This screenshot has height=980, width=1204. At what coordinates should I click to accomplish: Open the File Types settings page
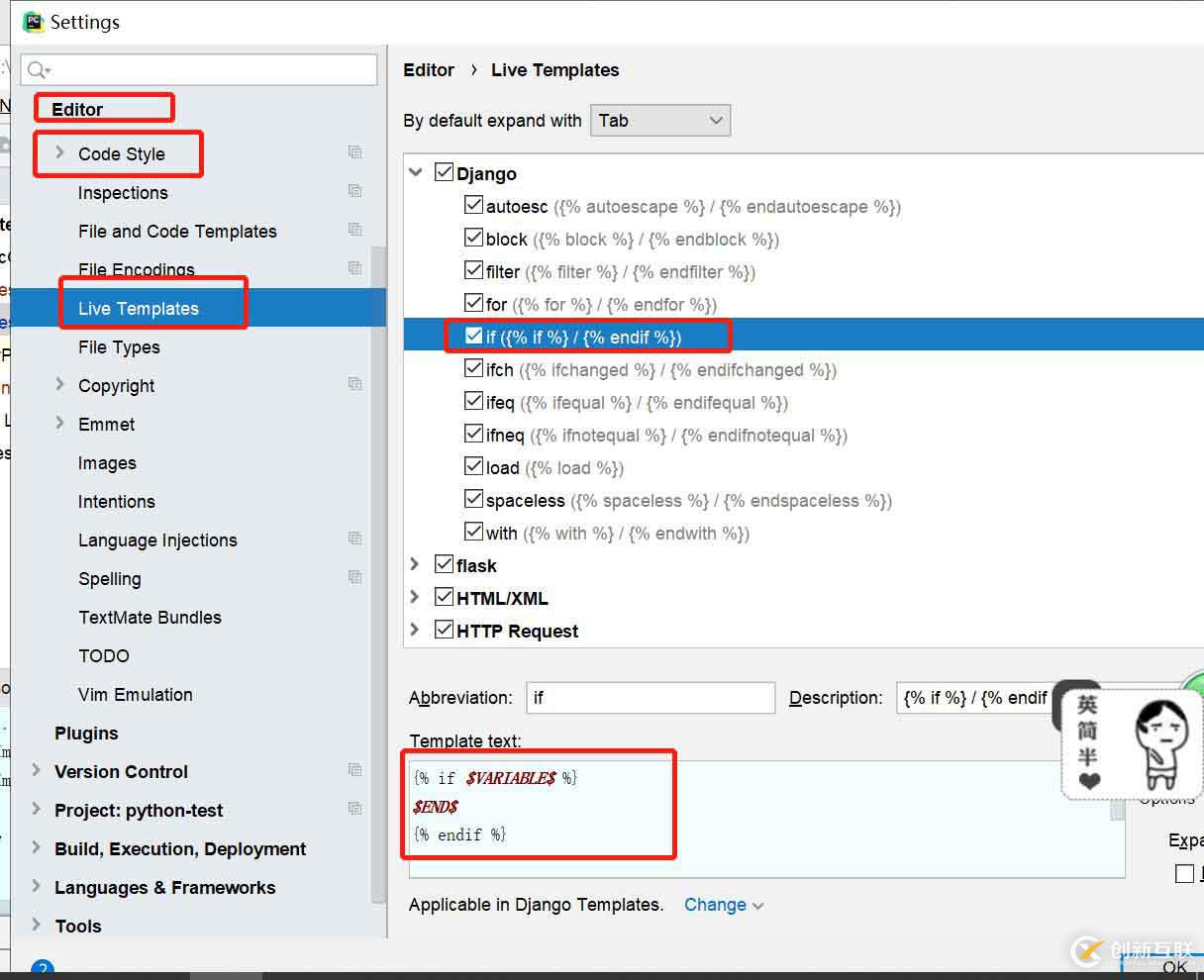[x=119, y=347]
